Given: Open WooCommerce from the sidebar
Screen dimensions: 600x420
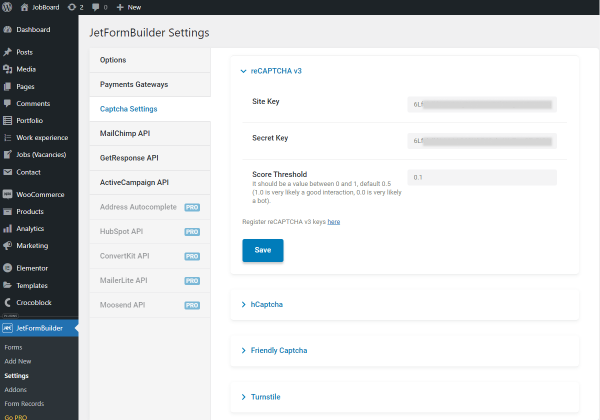Looking at the screenshot, I should [x=39, y=194].
